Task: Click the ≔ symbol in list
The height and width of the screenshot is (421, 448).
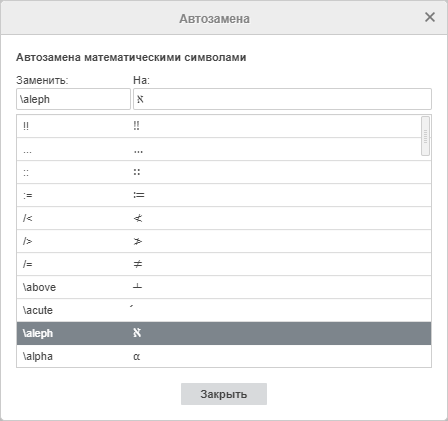Action: [x=139, y=195]
